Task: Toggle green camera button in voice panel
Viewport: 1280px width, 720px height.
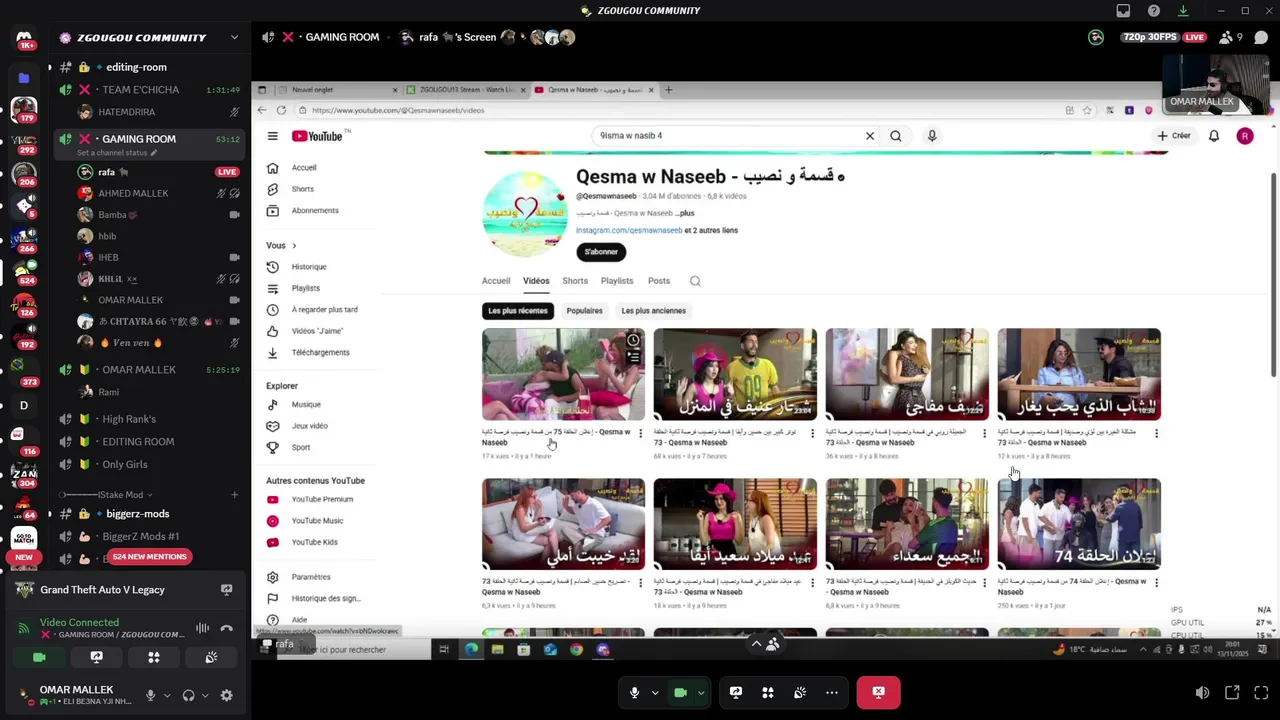Action: [39, 657]
